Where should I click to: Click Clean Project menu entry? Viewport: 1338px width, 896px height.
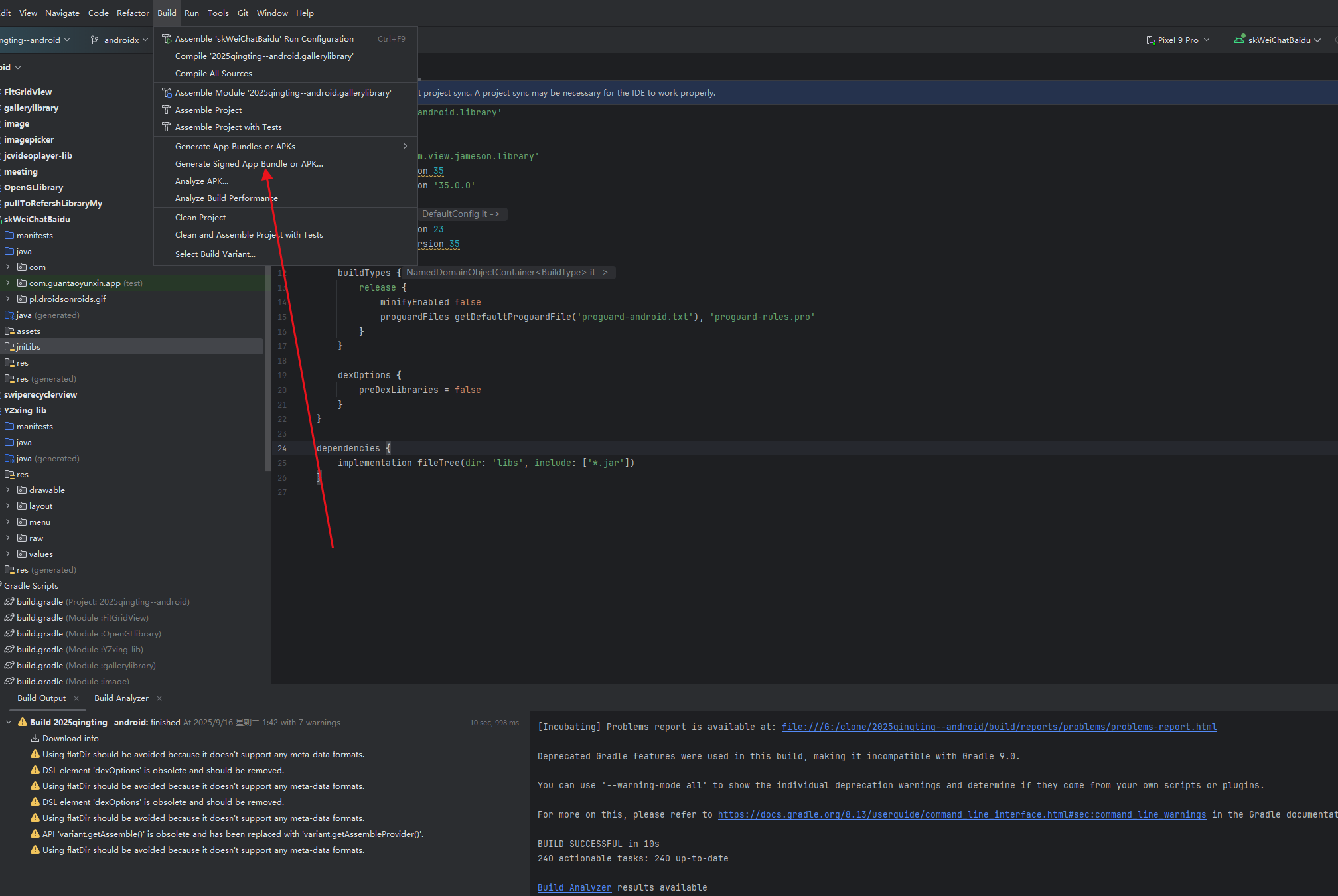pos(200,217)
